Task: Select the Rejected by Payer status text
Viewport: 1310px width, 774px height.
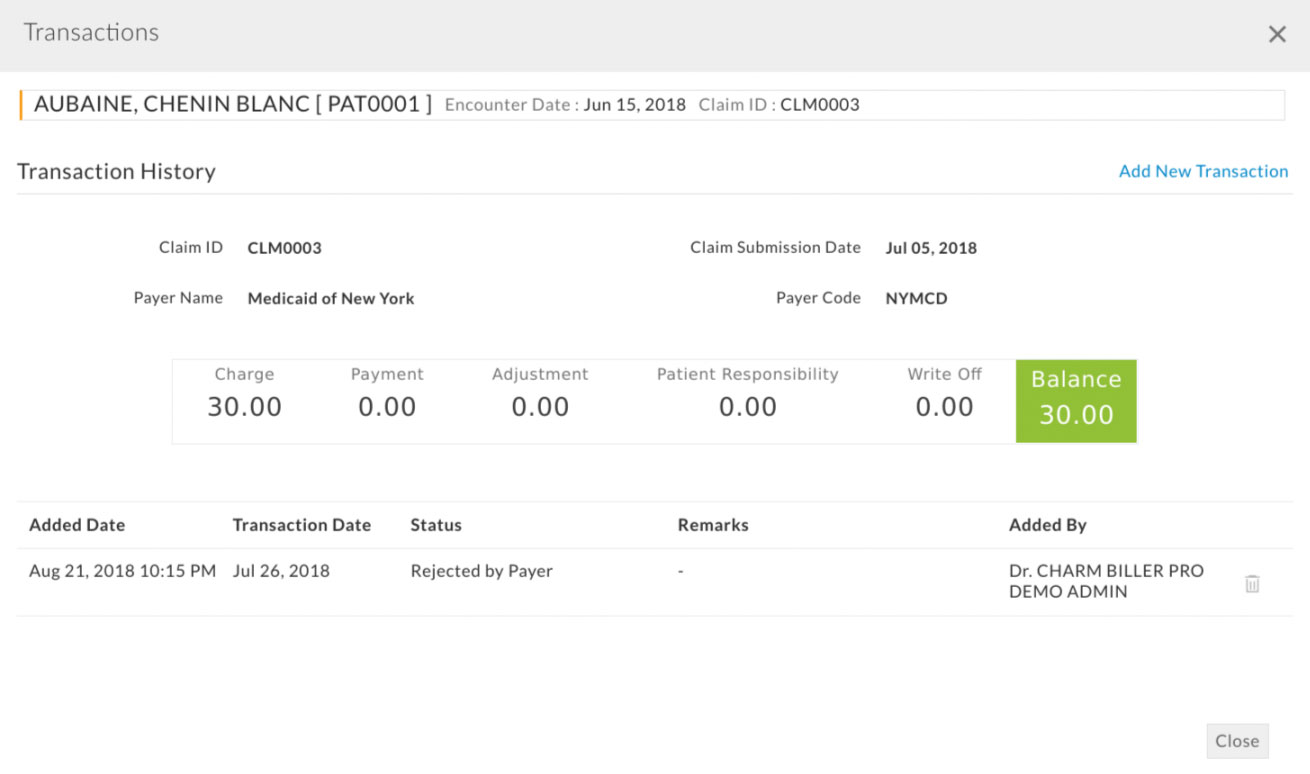Action: pyautogui.click(x=481, y=571)
